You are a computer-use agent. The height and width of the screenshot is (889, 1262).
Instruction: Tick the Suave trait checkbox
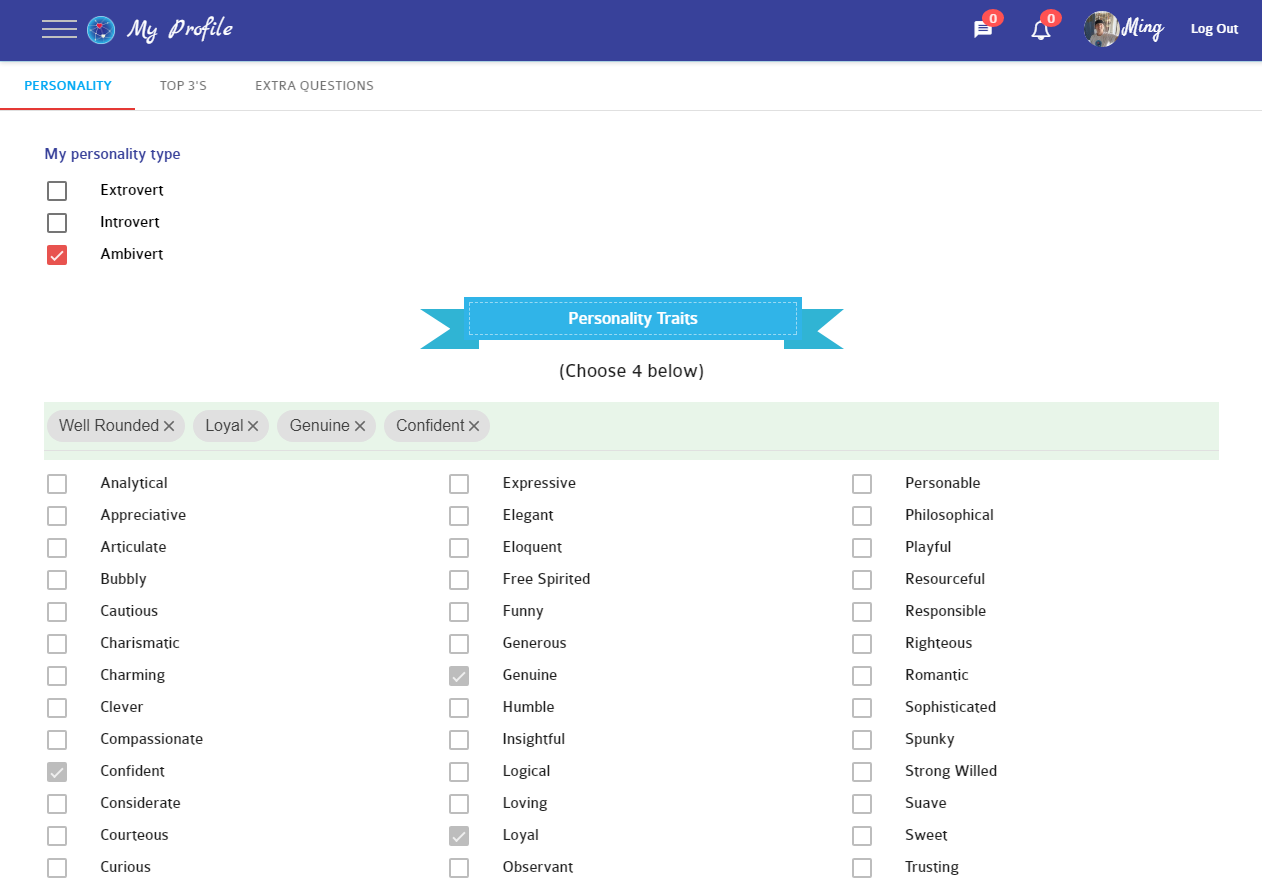(862, 804)
